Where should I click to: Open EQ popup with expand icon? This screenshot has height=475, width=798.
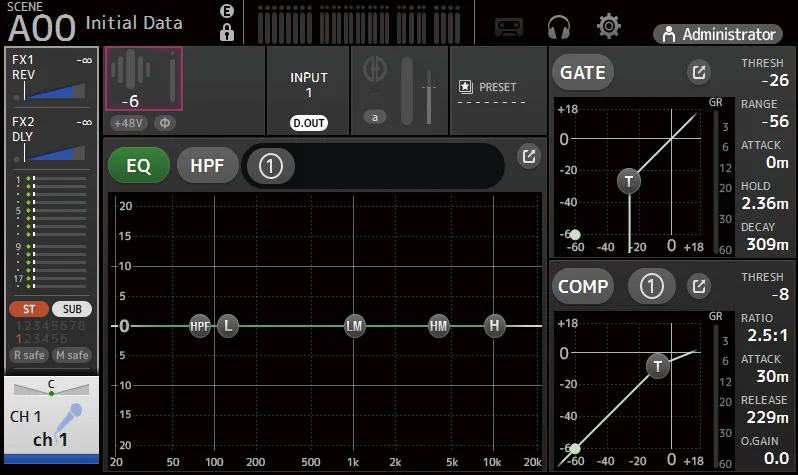tap(529, 156)
